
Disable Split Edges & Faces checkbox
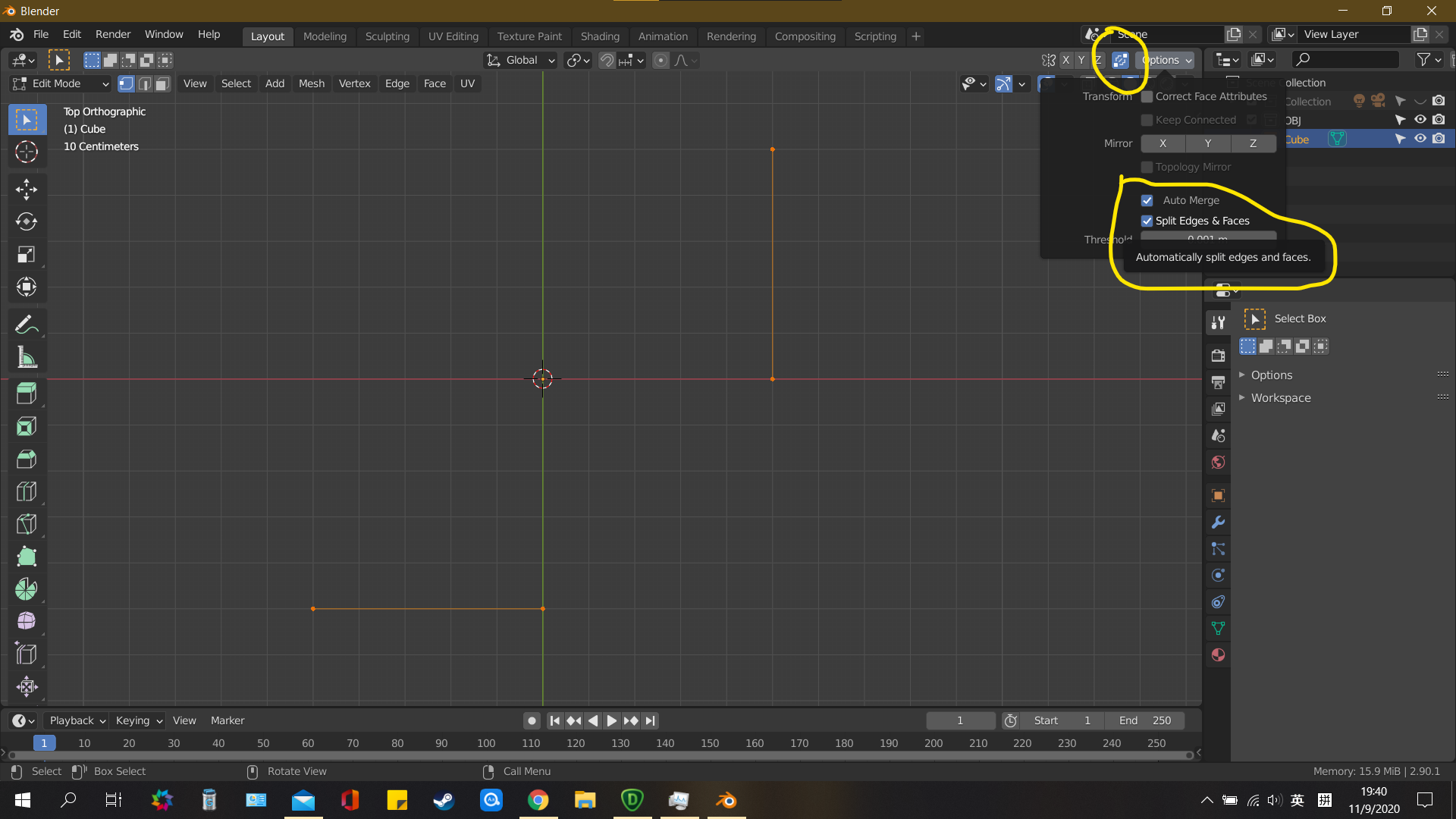(1147, 221)
